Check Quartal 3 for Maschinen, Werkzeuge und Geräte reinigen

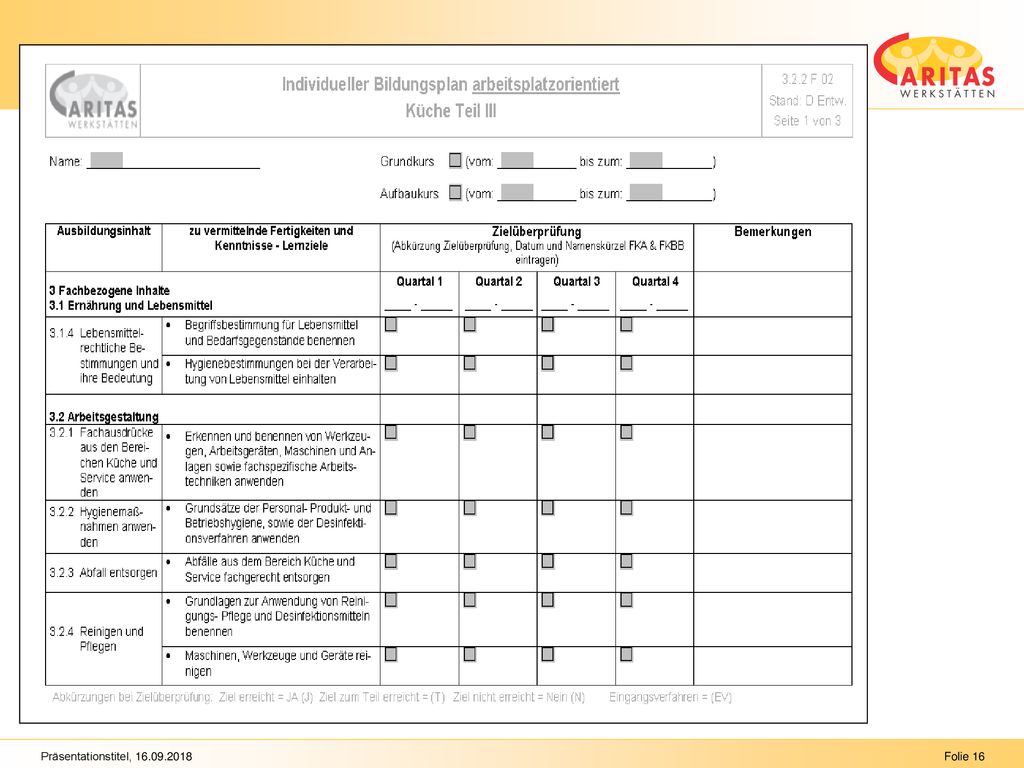(548, 654)
